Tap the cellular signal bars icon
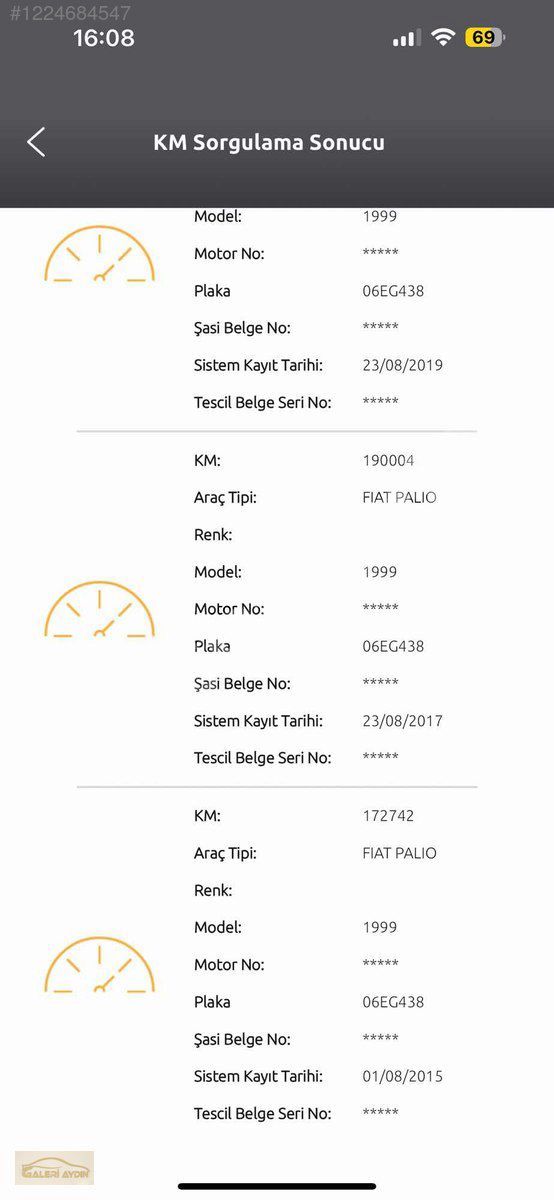 point(406,38)
